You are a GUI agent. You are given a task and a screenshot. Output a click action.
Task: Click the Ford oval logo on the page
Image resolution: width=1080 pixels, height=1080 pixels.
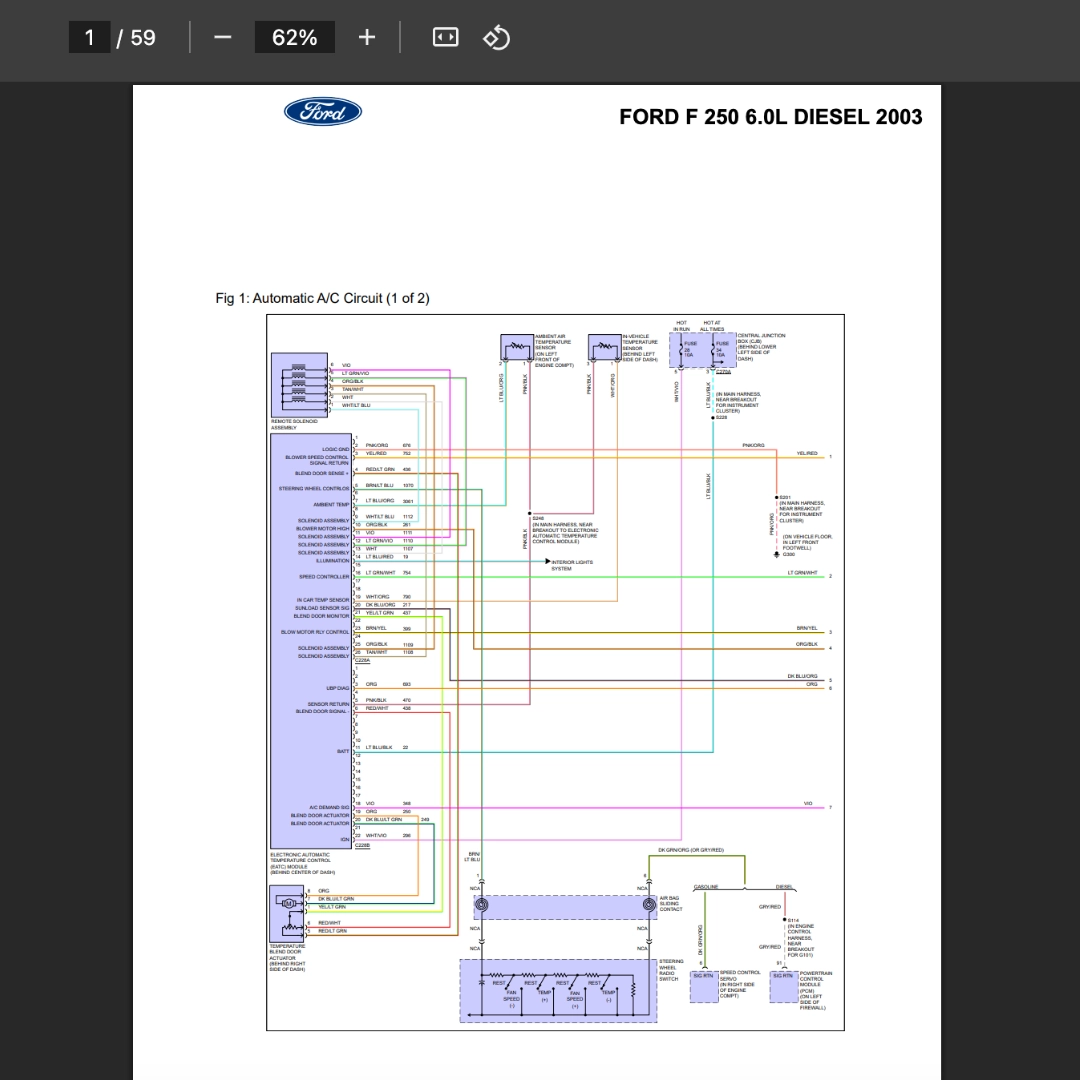pos(323,112)
